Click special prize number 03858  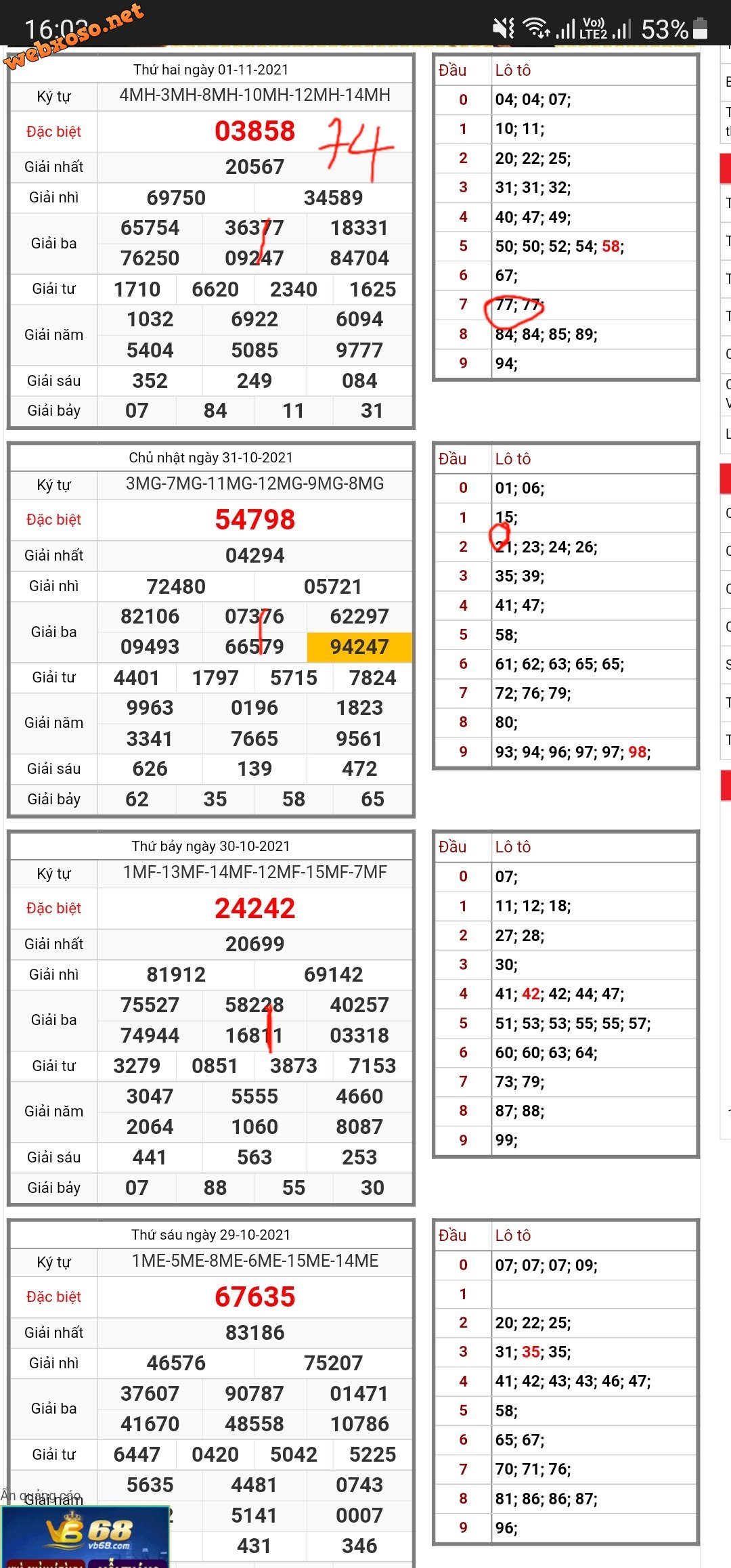[x=254, y=131]
